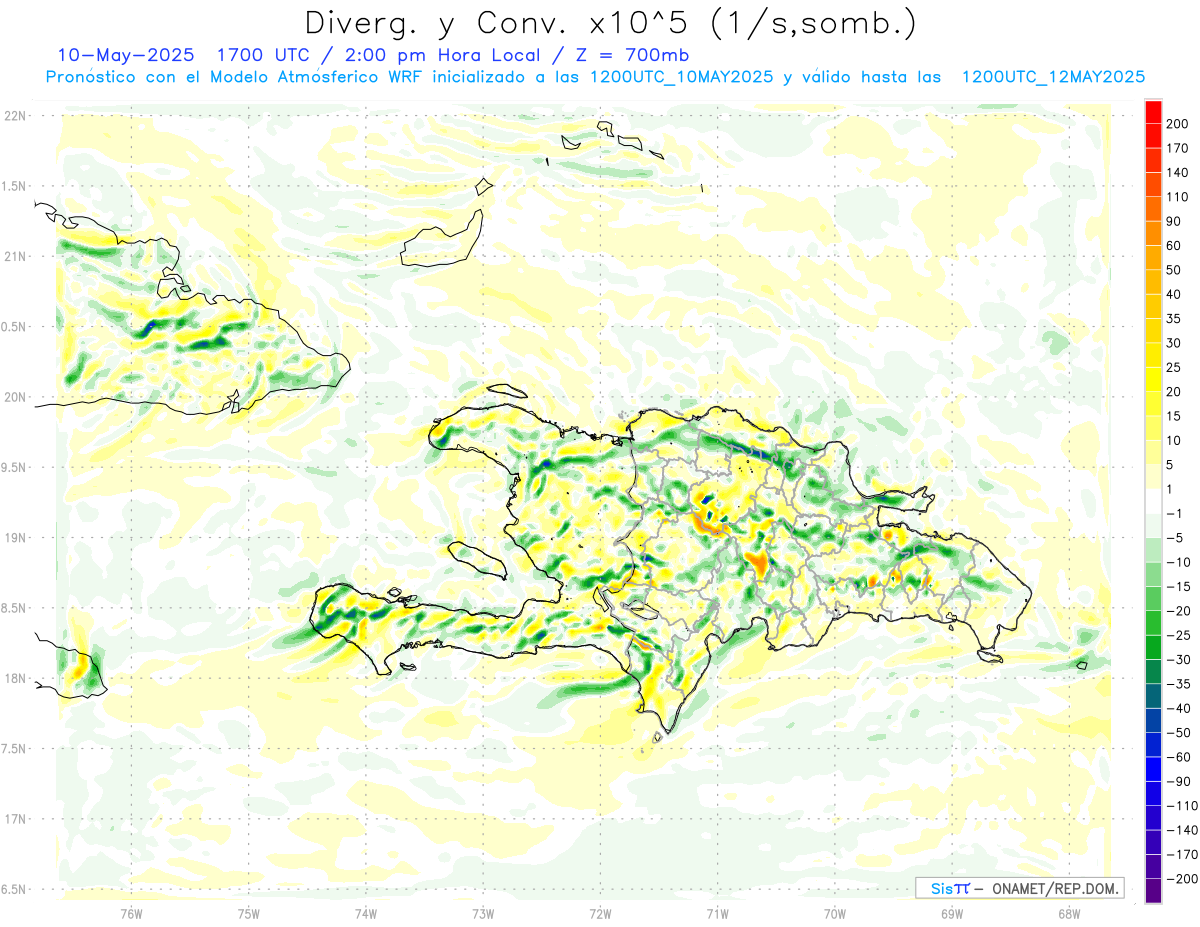1200x927 pixels.
Task: Click the latitude label "0.5N"
Action: coord(14,327)
